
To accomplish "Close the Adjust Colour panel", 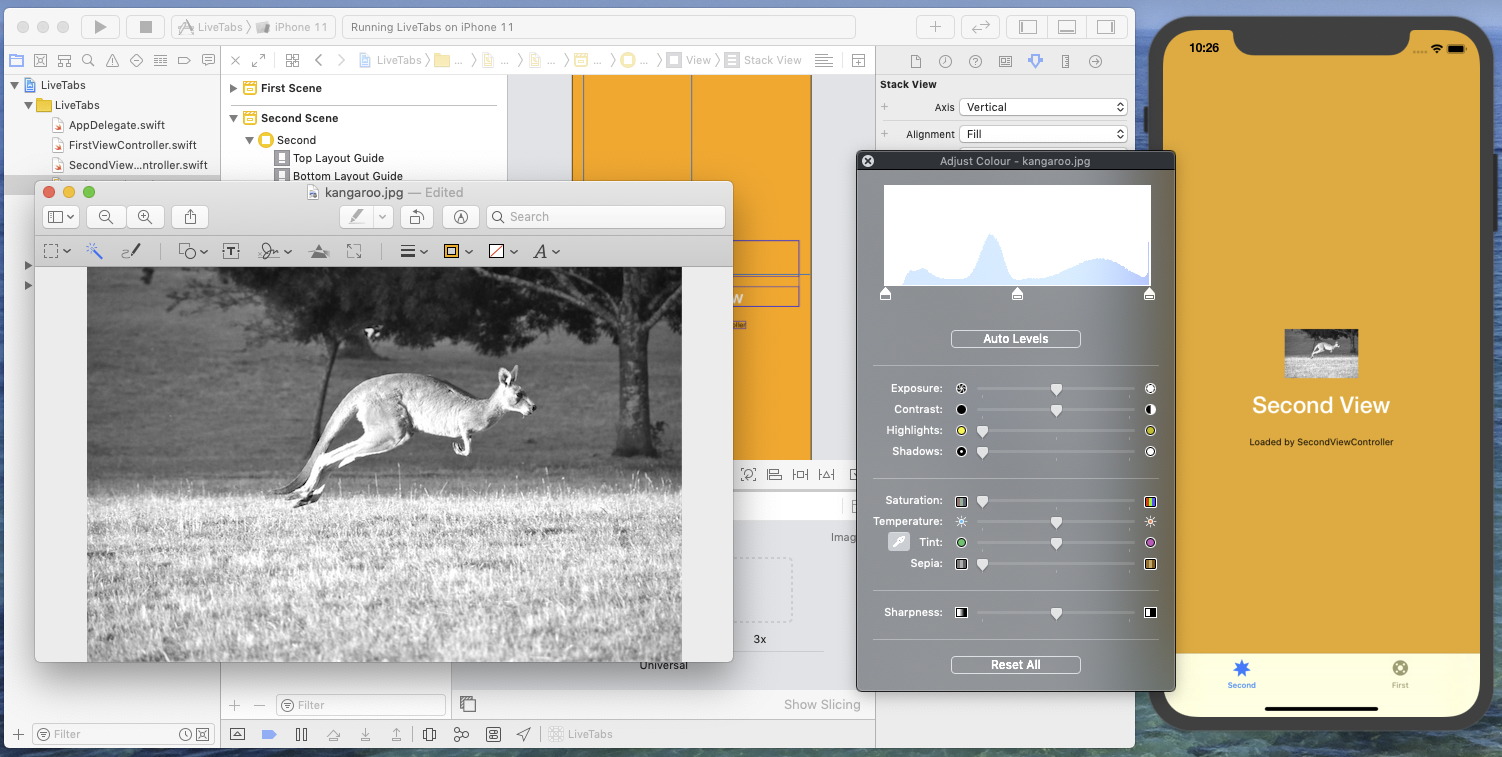I will (x=868, y=161).
